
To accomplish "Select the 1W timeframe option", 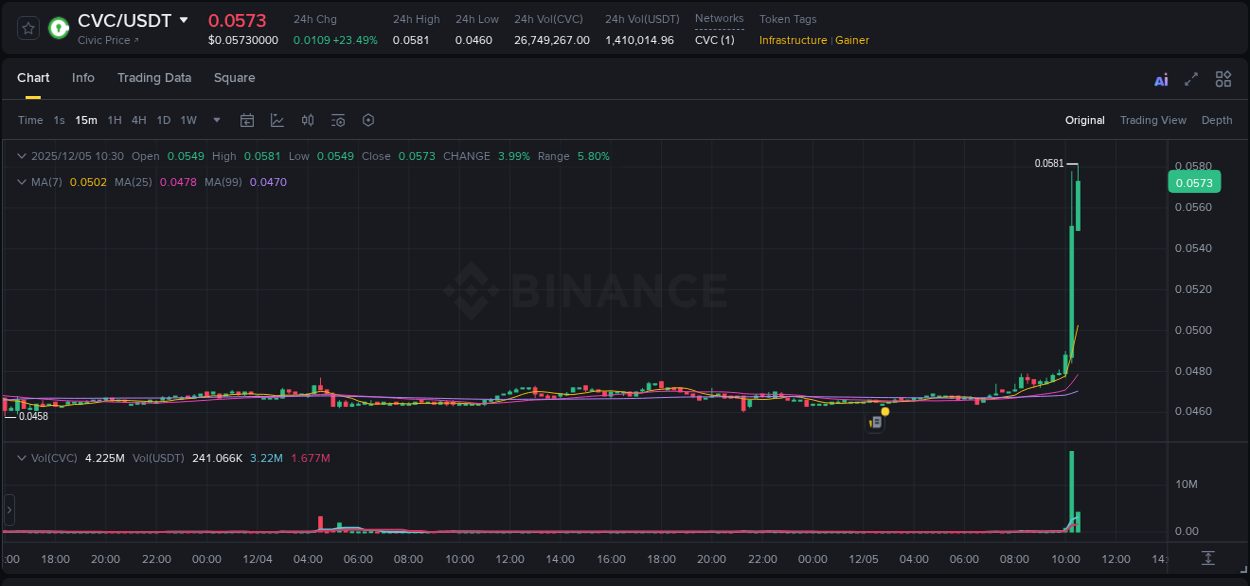I will coord(188,120).
